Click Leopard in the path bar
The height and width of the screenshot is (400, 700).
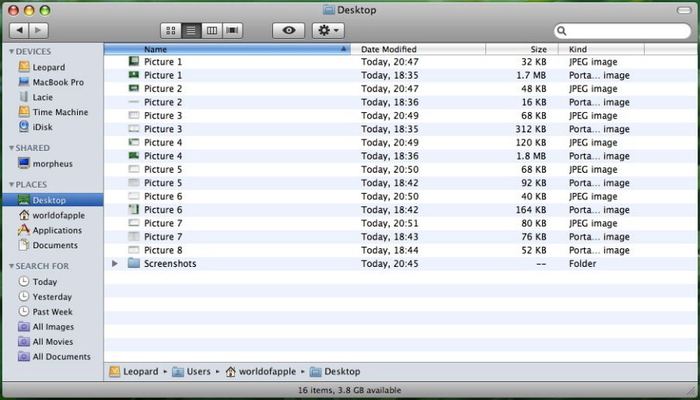tap(134, 371)
